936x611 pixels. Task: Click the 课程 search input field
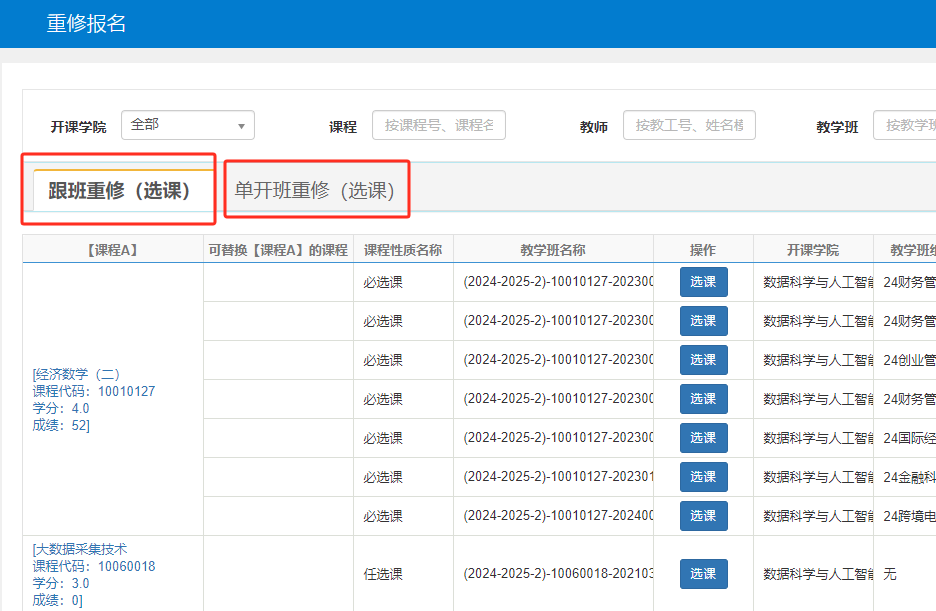[439, 125]
